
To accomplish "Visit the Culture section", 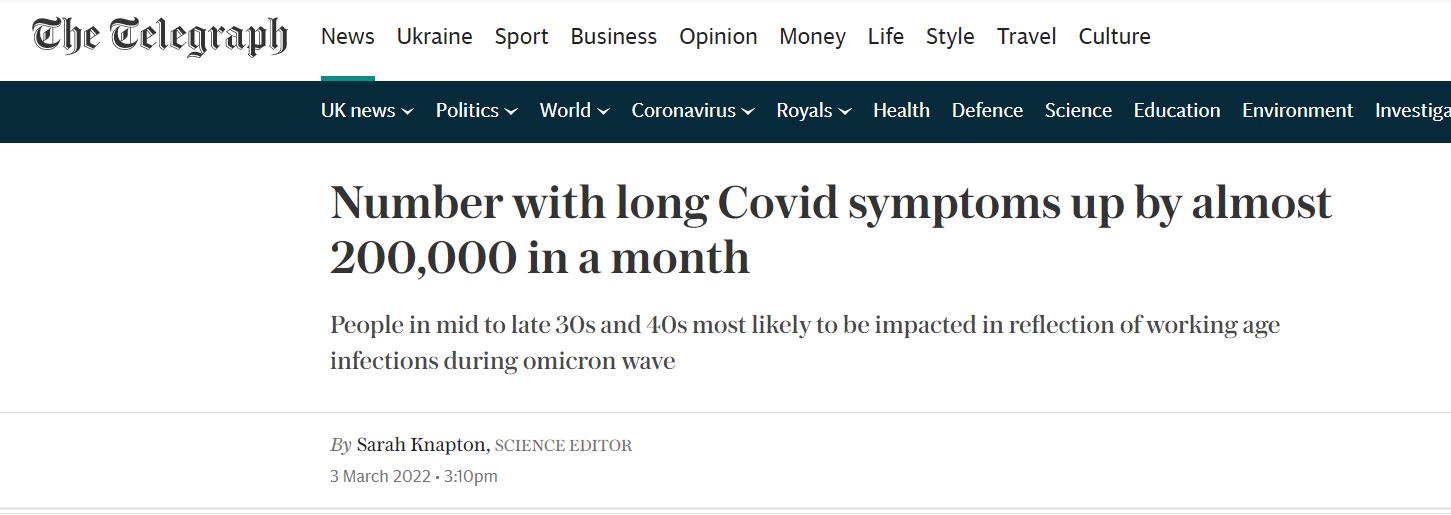I will click(1114, 37).
